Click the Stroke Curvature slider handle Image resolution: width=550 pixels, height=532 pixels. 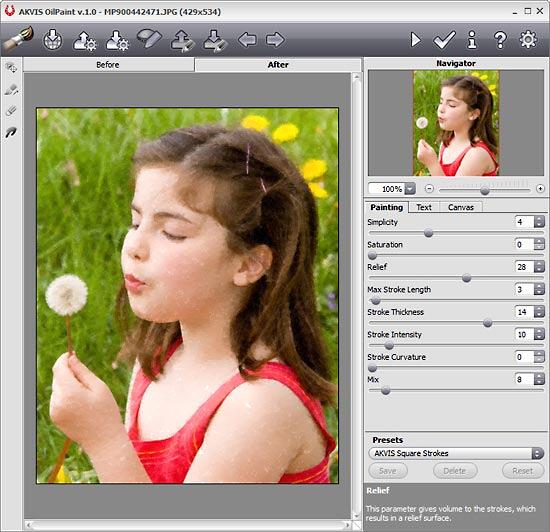373,368
